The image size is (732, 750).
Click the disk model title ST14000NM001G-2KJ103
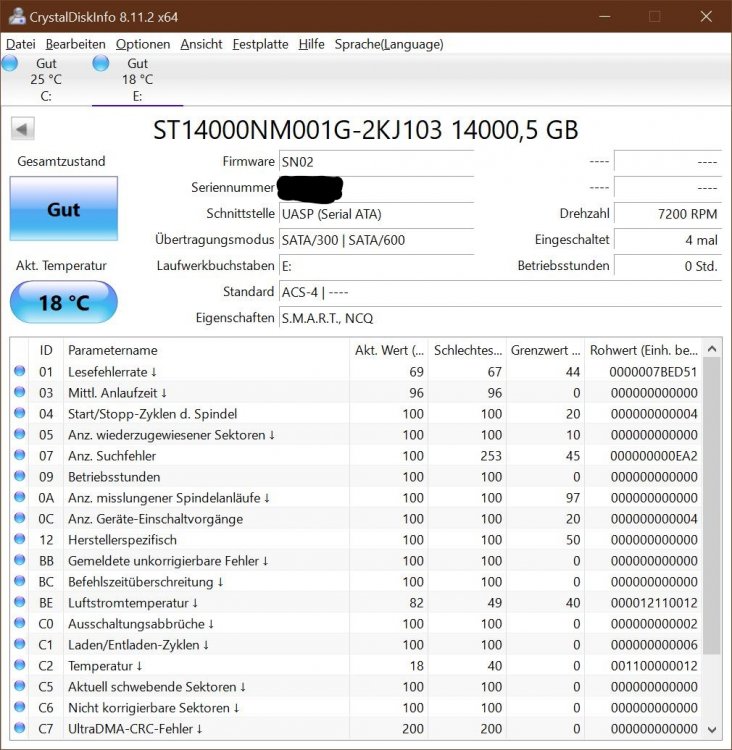point(297,130)
